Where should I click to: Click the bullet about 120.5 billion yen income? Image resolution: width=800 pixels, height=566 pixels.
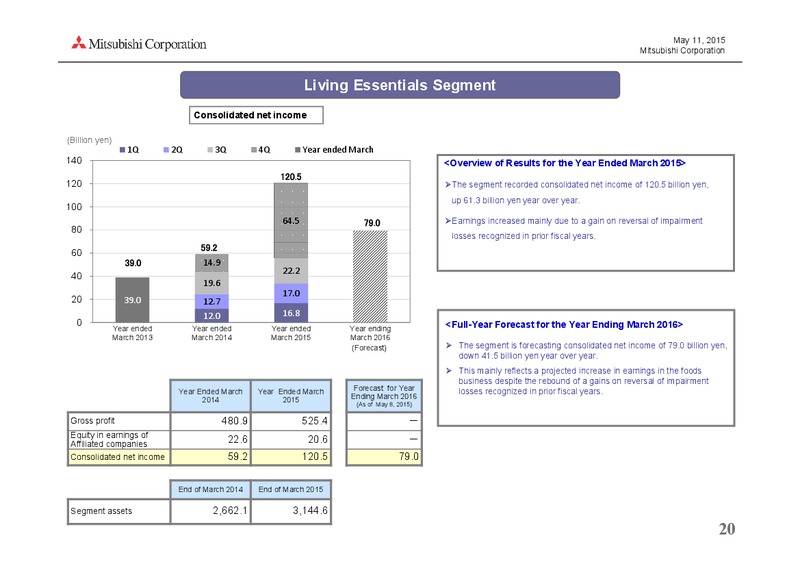[577, 192]
